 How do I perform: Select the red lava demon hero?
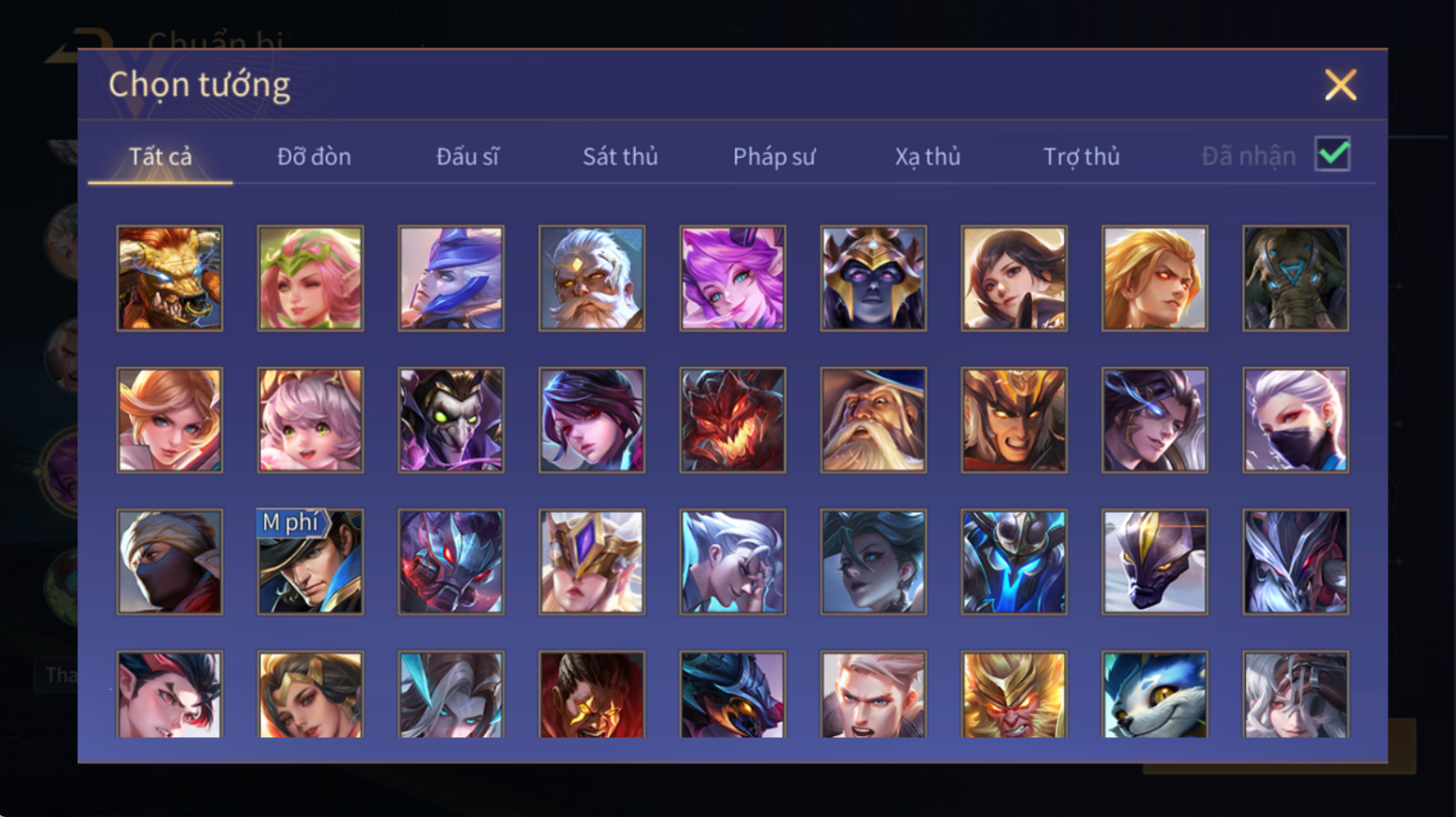pyautogui.click(x=732, y=420)
